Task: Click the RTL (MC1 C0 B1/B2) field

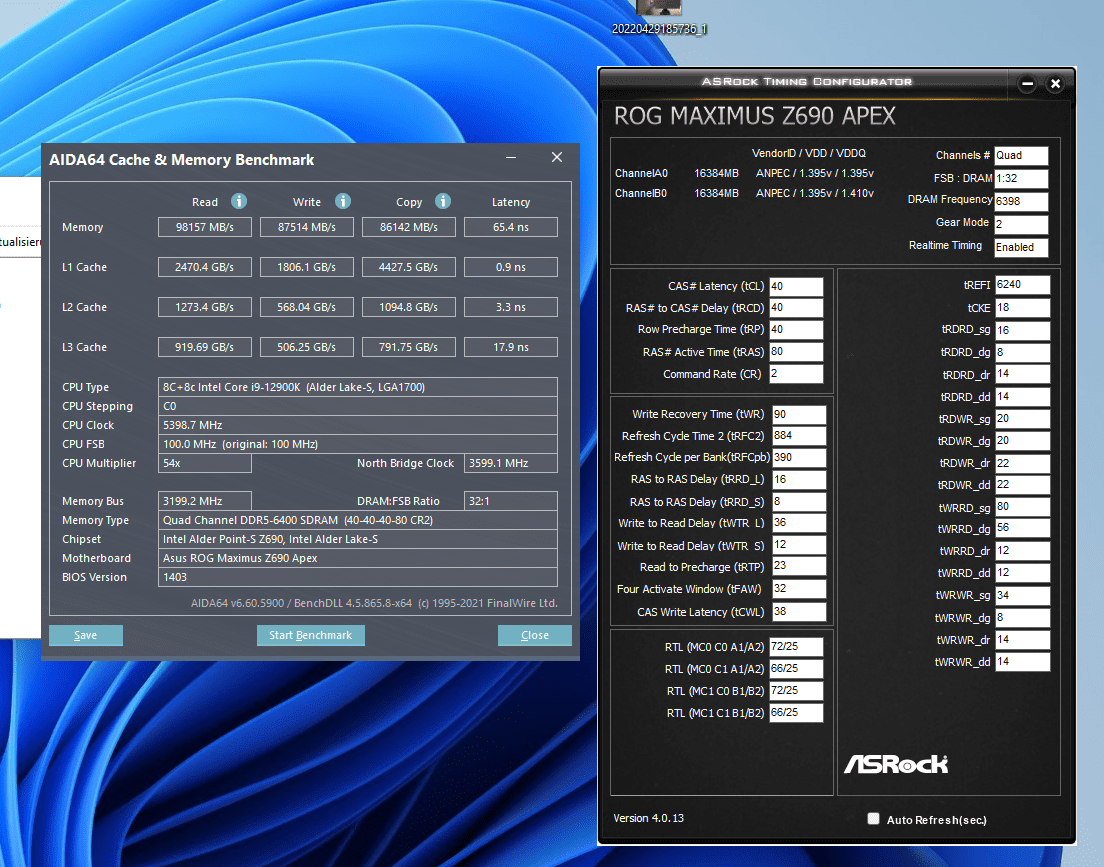Action: coord(796,691)
